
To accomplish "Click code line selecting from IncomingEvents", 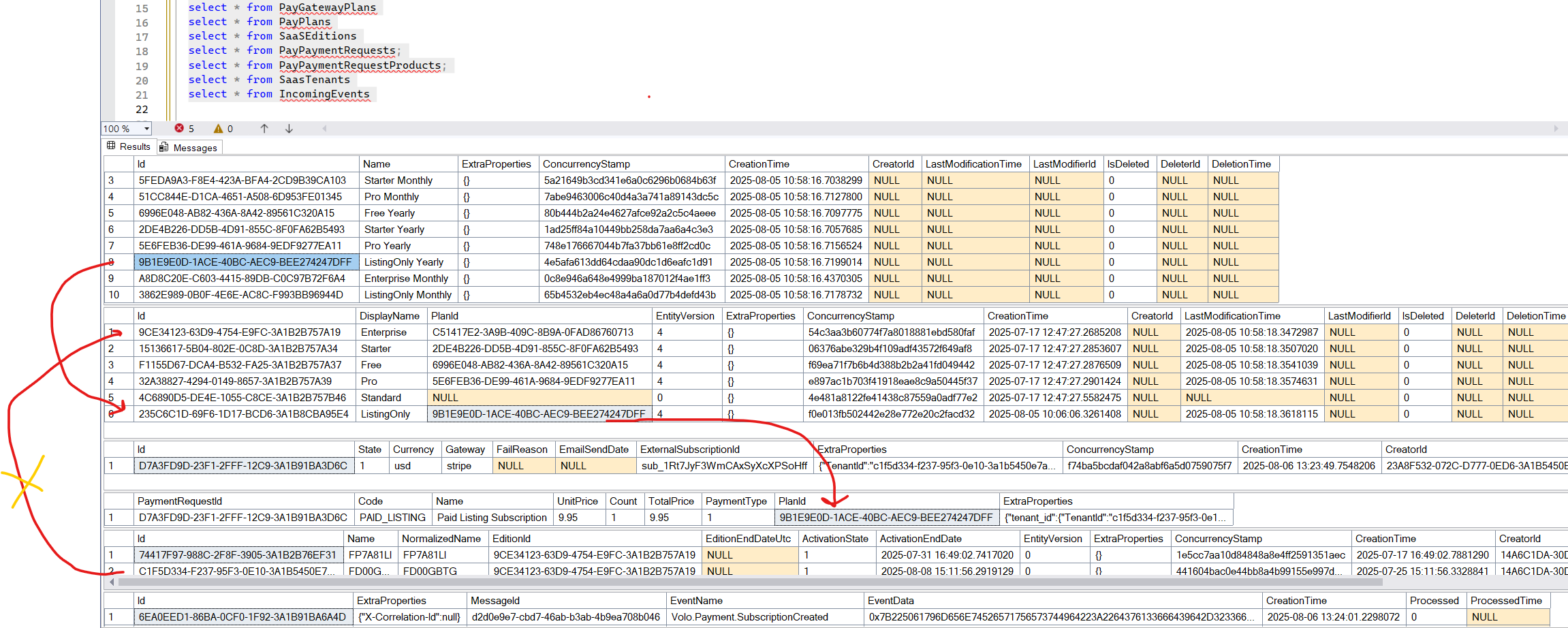I will (x=279, y=94).
